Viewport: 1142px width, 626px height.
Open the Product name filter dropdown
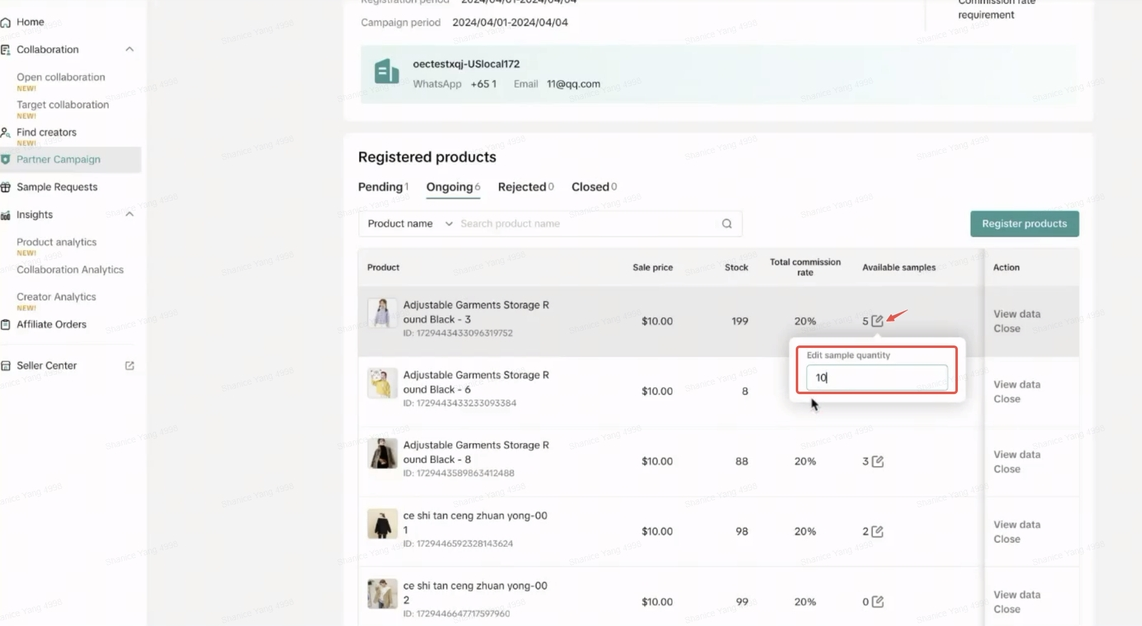[x=410, y=224]
